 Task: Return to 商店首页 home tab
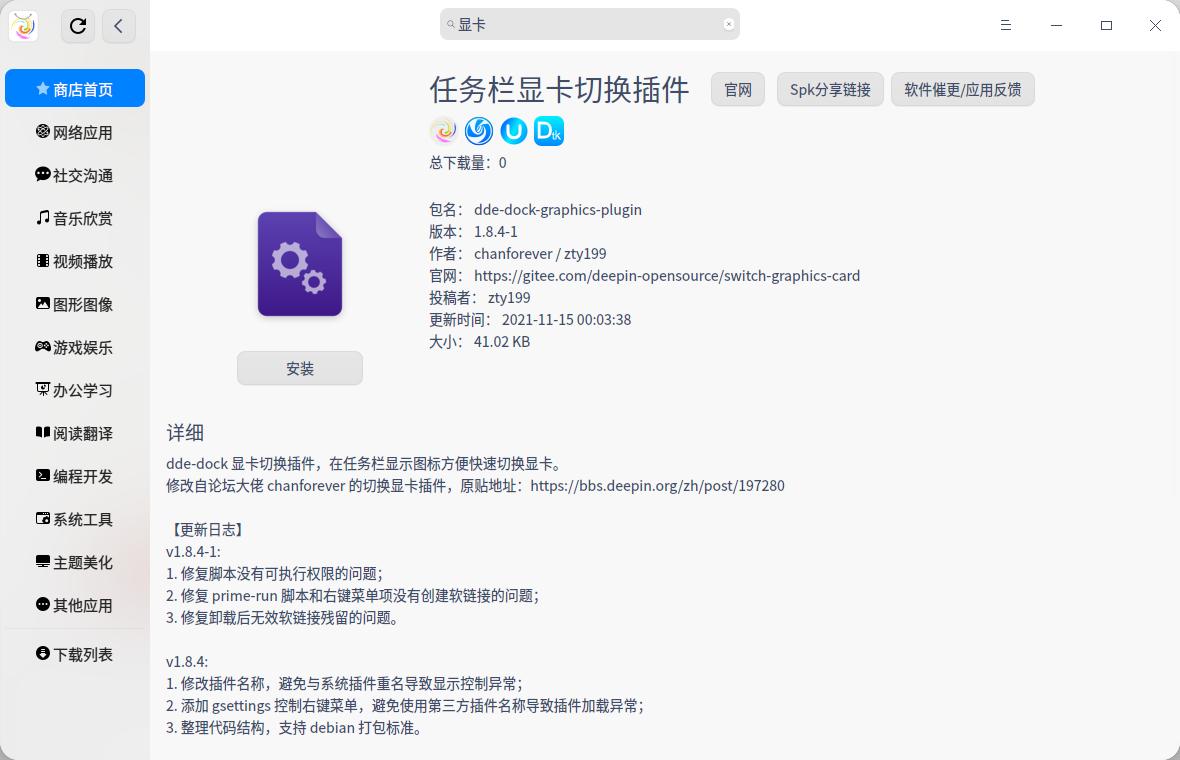coord(75,89)
